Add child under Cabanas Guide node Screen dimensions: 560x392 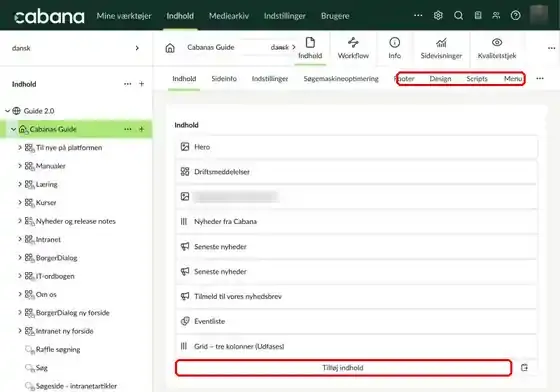[141, 129]
